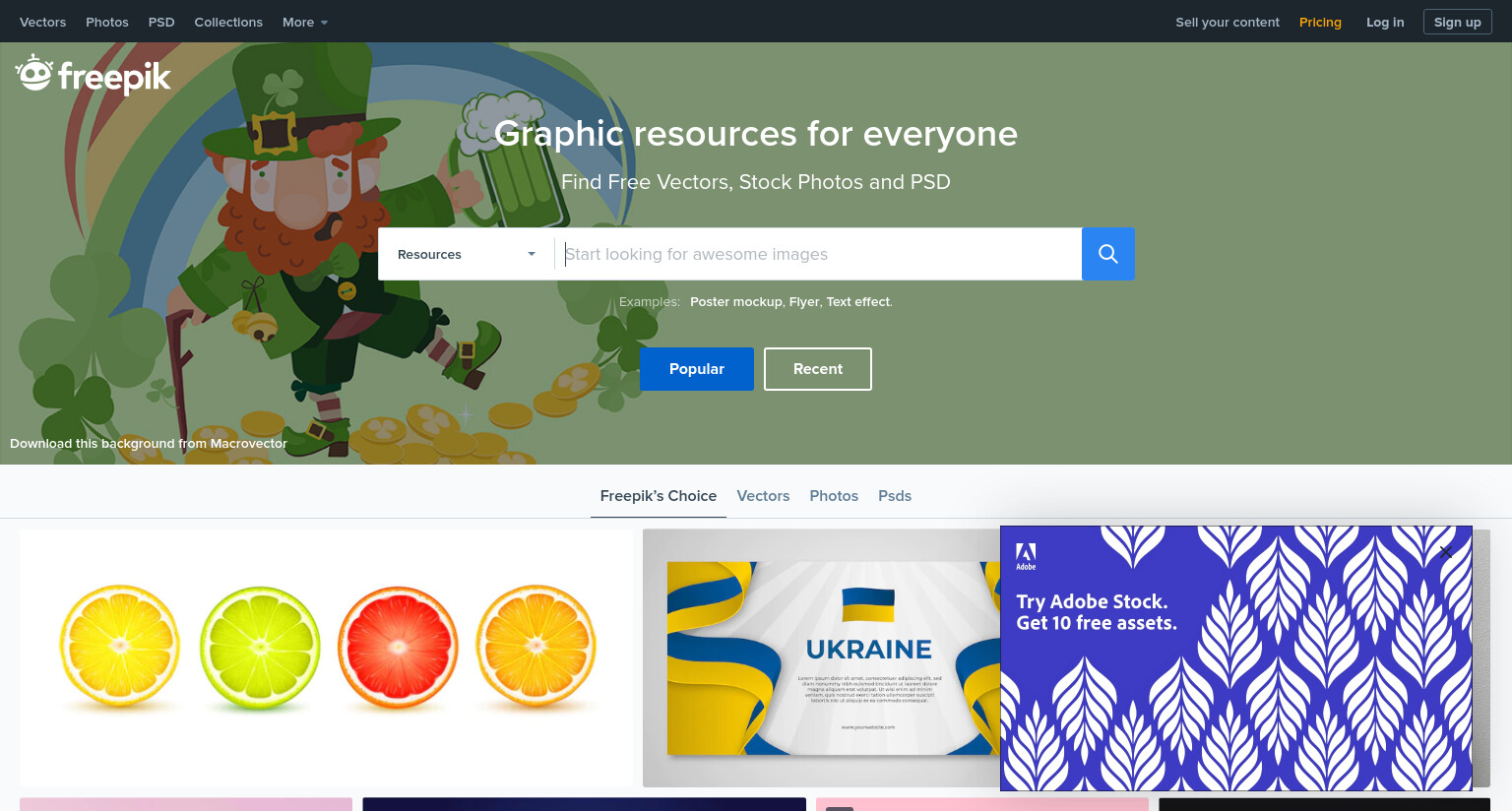Click the Popular button
The width and height of the screenshot is (1512, 811).
coord(697,369)
